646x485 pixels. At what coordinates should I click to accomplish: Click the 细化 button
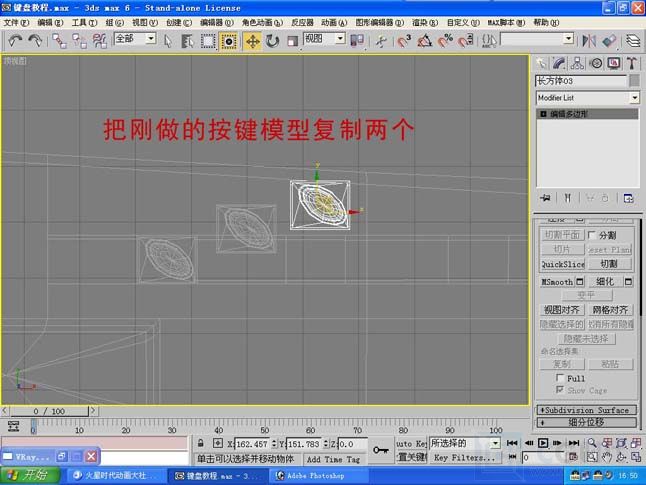point(605,282)
